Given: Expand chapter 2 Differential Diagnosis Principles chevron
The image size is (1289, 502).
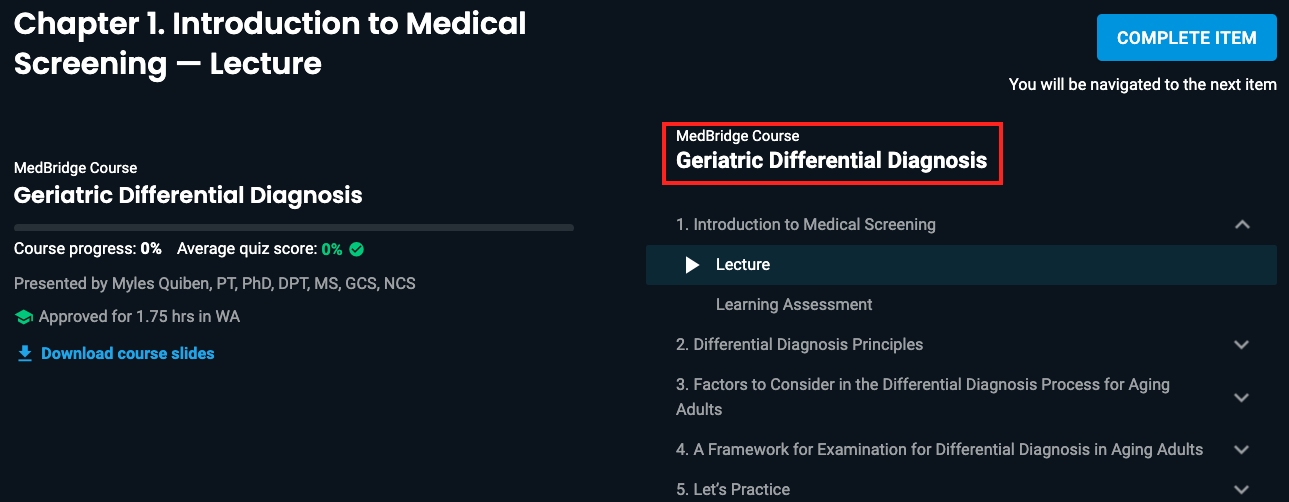Looking at the screenshot, I should tap(1242, 344).
